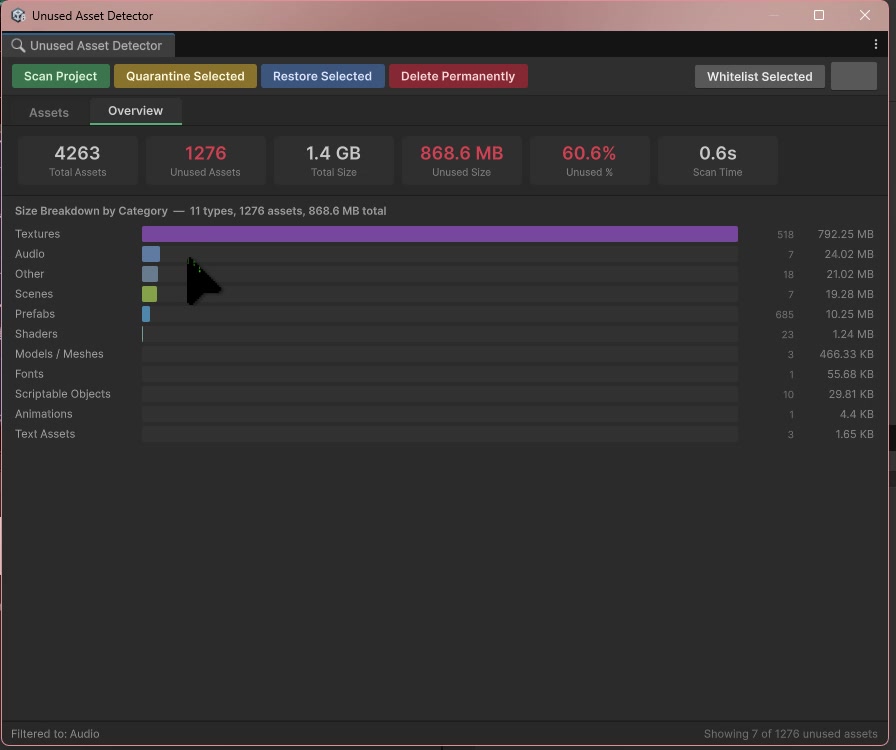Switch to the Assets tab
The height and width of the screenshot is (750, 896).
[49, 113]
